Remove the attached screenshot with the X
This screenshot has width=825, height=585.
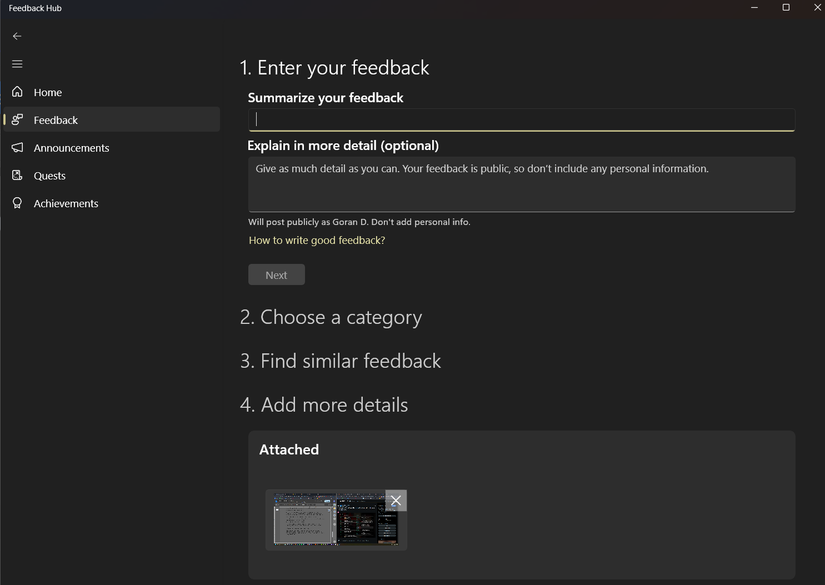pyautogui.click(x=395, y=500)
